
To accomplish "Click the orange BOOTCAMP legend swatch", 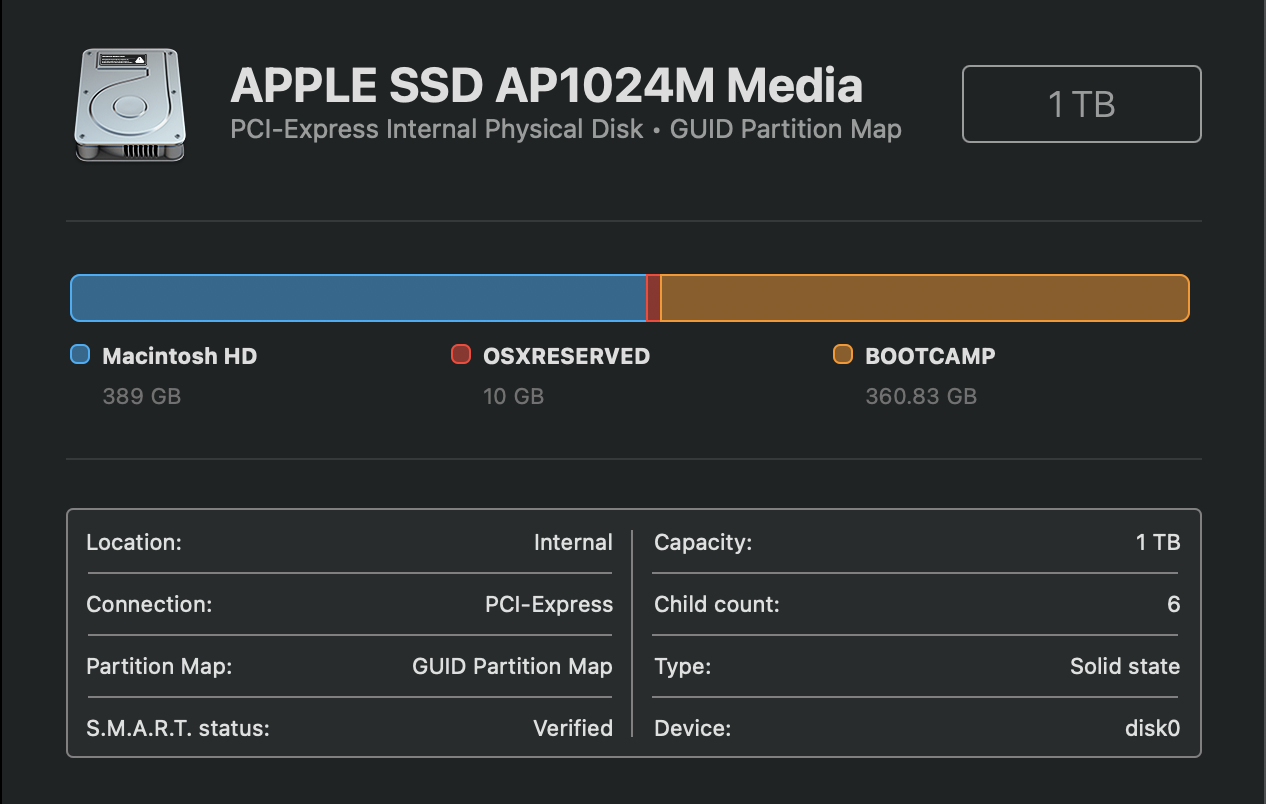I will pyautogui.click(x=843, y=354).
